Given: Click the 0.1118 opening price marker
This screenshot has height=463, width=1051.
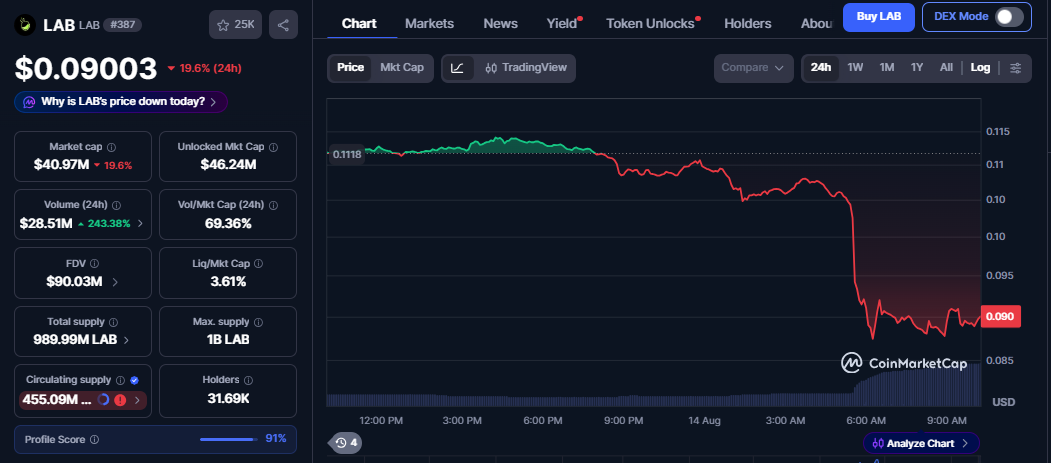Looking at the screenshot, I should click(347, 154).
